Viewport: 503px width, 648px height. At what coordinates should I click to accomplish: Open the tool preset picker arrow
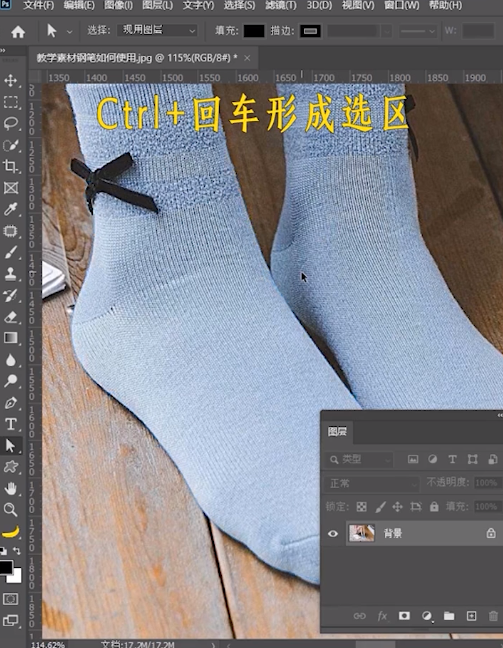click(x=69, y=32)
